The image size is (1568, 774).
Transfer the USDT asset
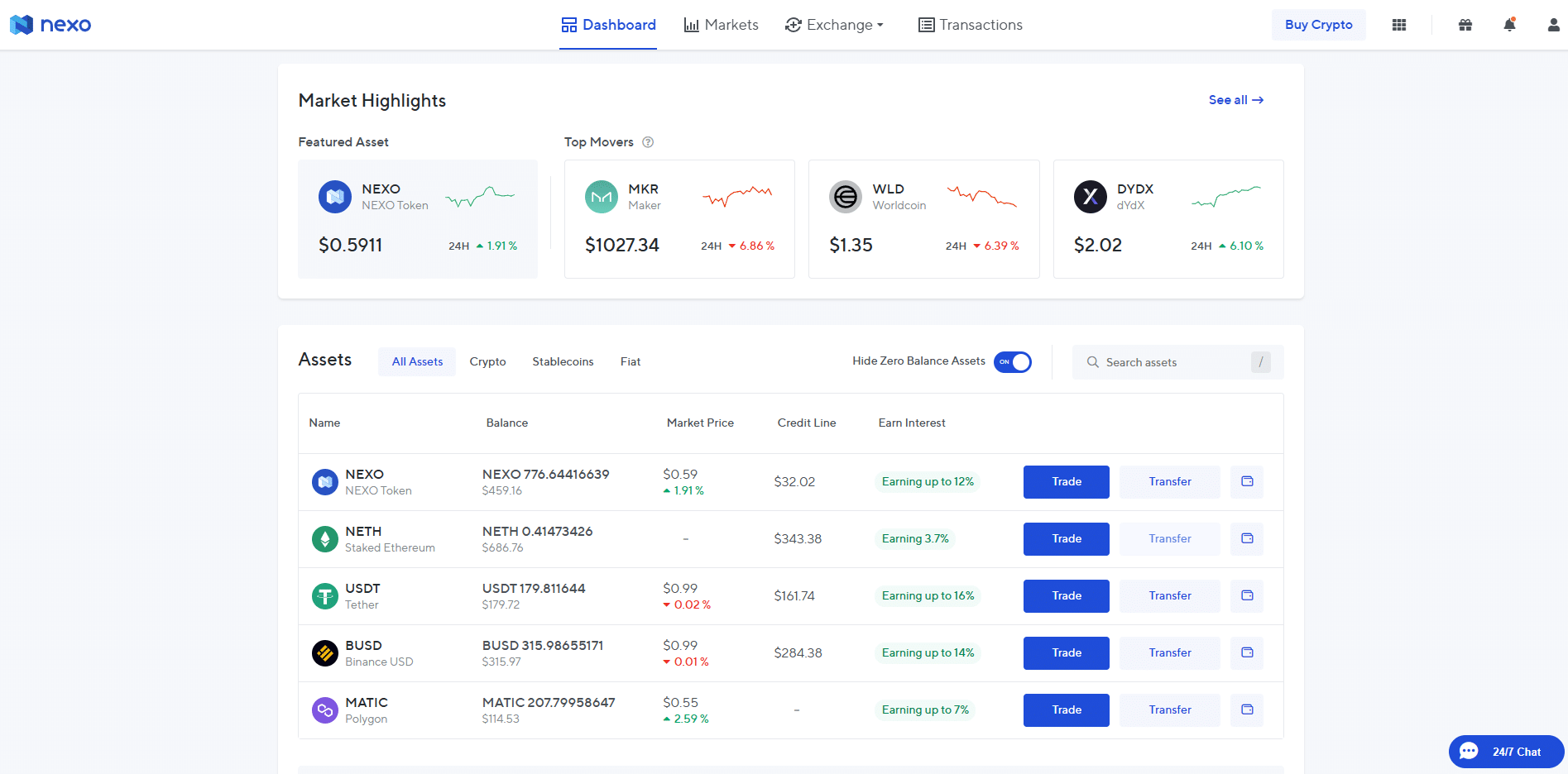pos(1170,596)
